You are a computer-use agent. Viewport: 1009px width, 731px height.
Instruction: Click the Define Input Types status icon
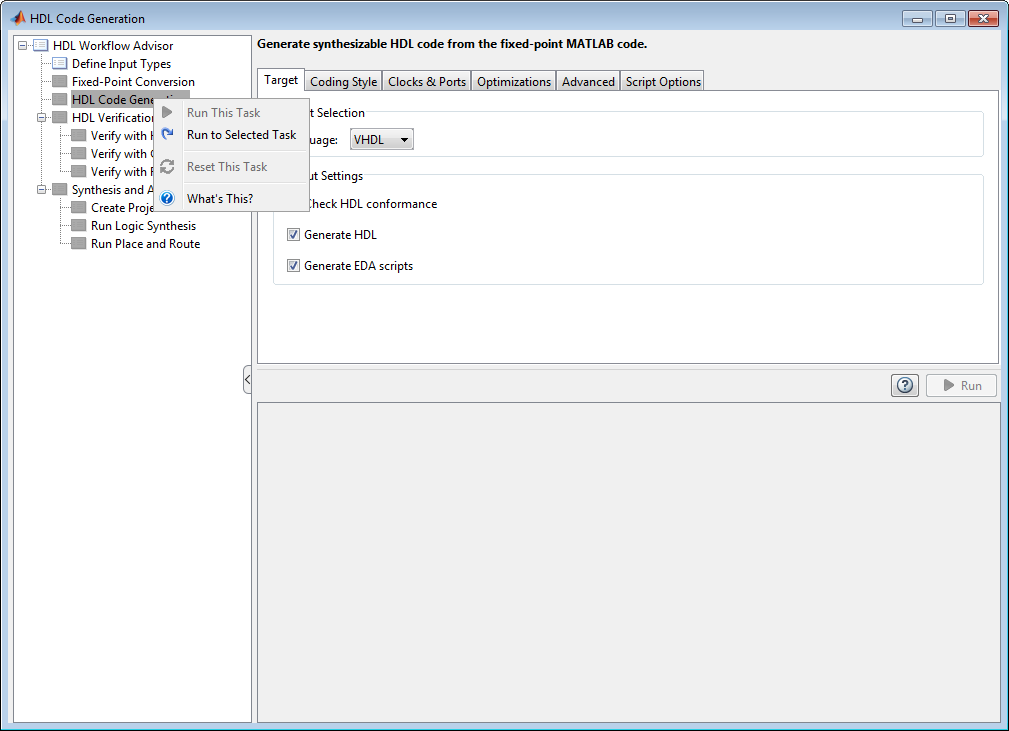(59, 63)
